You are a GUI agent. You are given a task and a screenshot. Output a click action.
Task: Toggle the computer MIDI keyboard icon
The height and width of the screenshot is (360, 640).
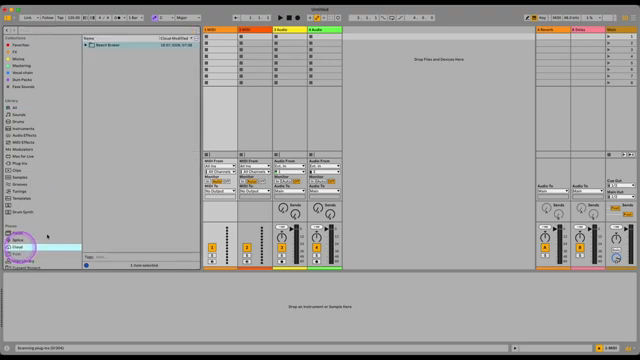(534, 18)
